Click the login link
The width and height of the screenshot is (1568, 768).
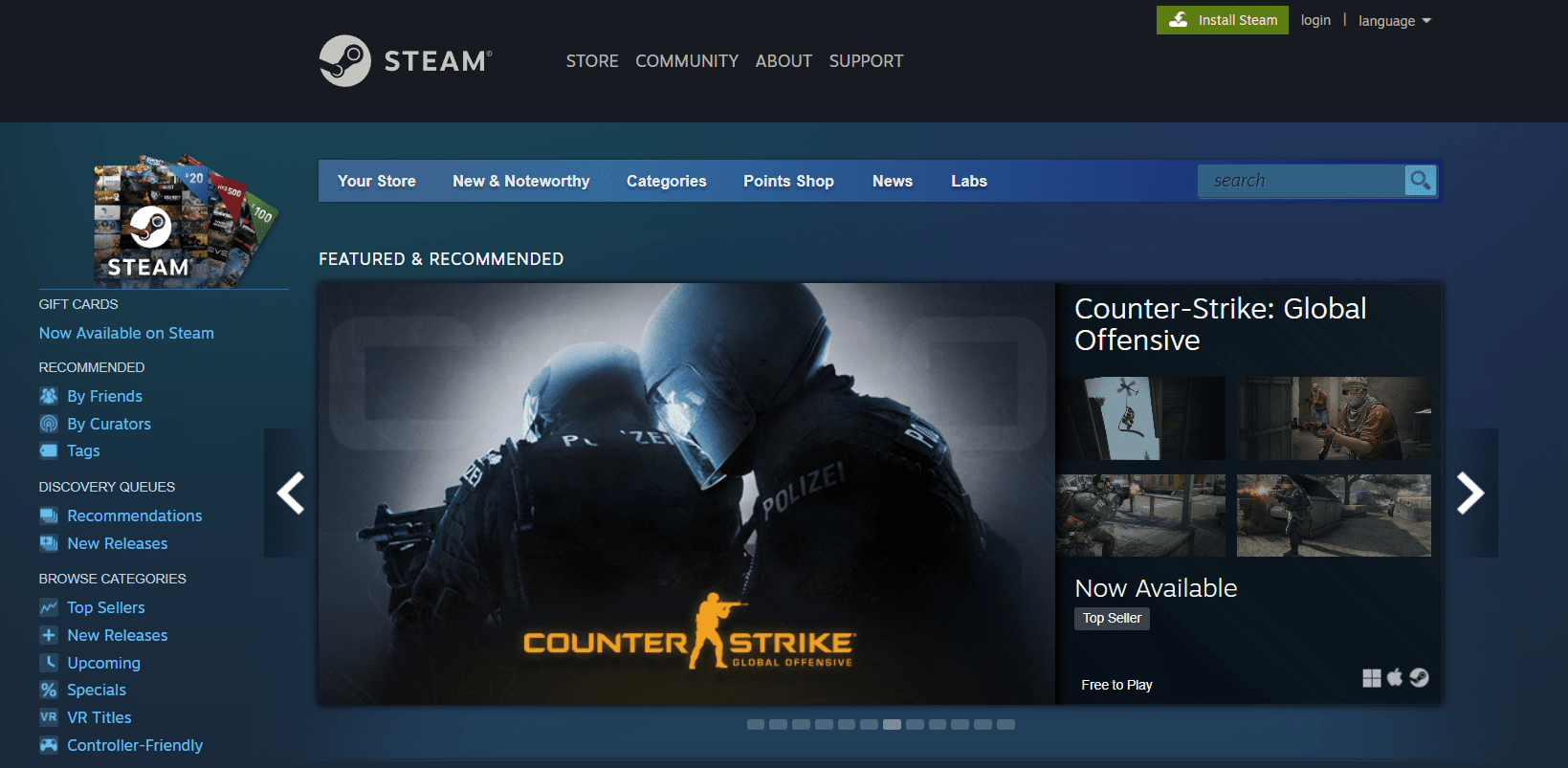pos(1315,20)
